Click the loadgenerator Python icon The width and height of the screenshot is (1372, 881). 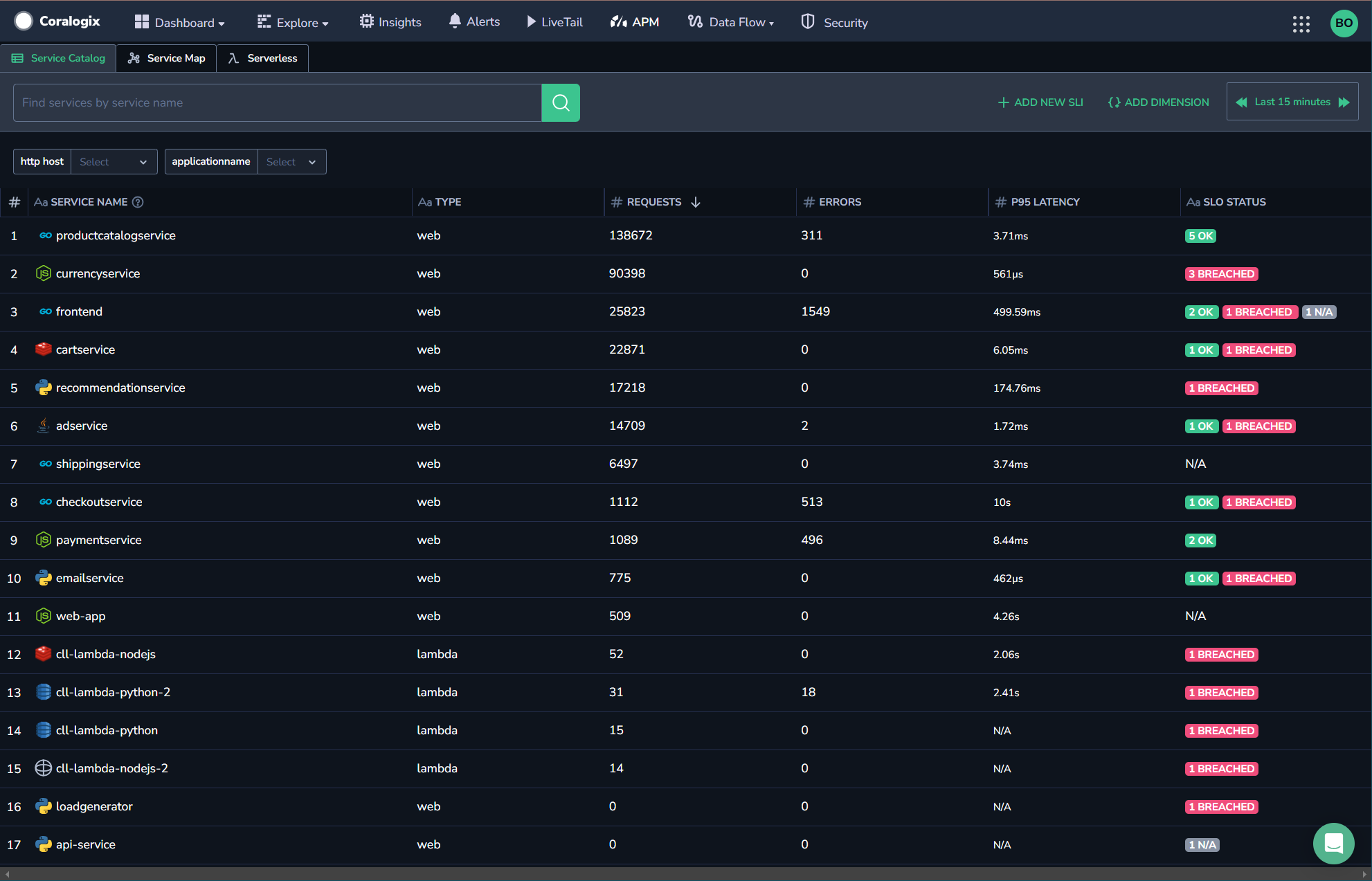pyautogui.click(x=44, y=806)
